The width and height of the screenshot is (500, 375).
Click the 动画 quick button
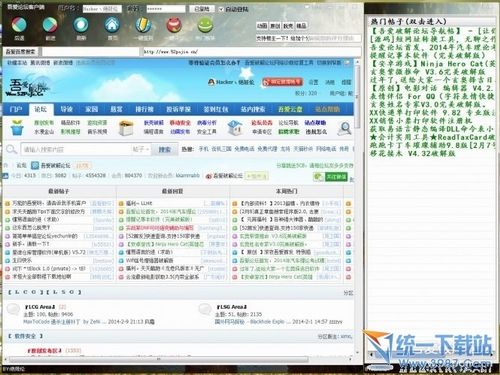tap(262, 26)
